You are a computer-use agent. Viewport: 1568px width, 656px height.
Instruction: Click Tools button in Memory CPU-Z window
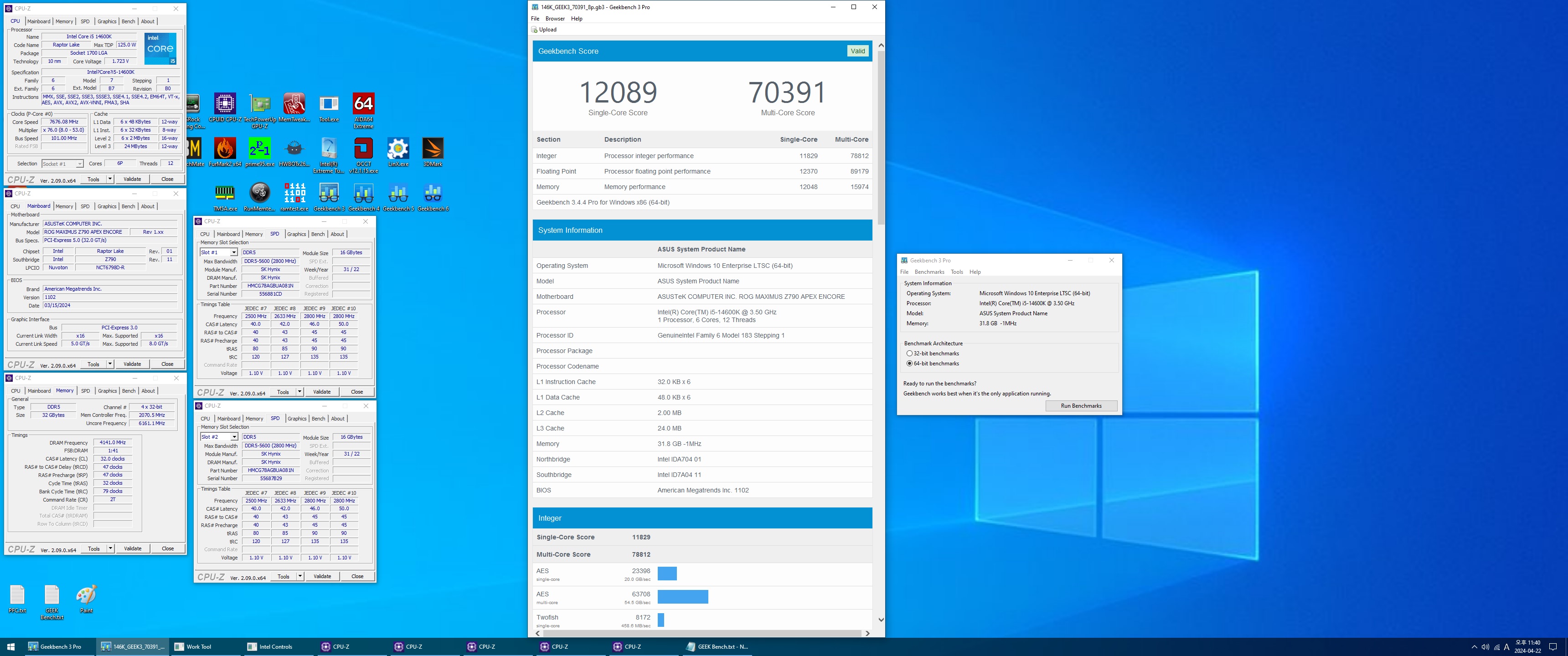94,548
